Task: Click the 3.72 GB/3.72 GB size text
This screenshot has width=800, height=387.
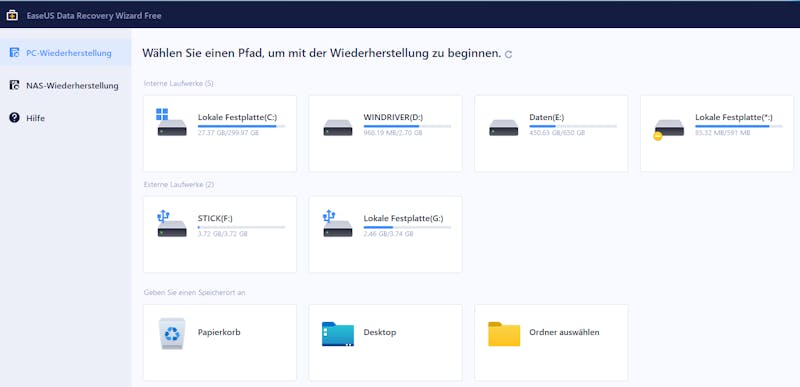Action: point(222,234)
